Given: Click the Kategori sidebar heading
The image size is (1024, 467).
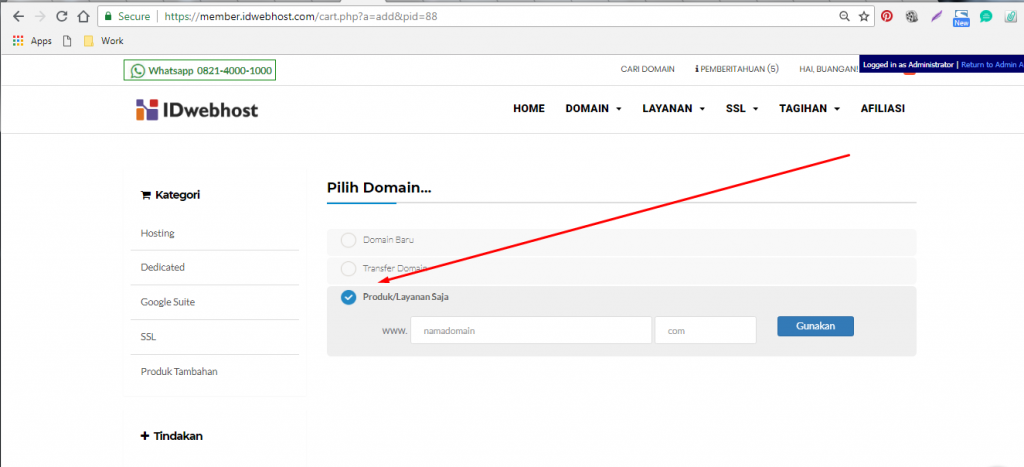Looking at the screenshot, I should point(170,195).
